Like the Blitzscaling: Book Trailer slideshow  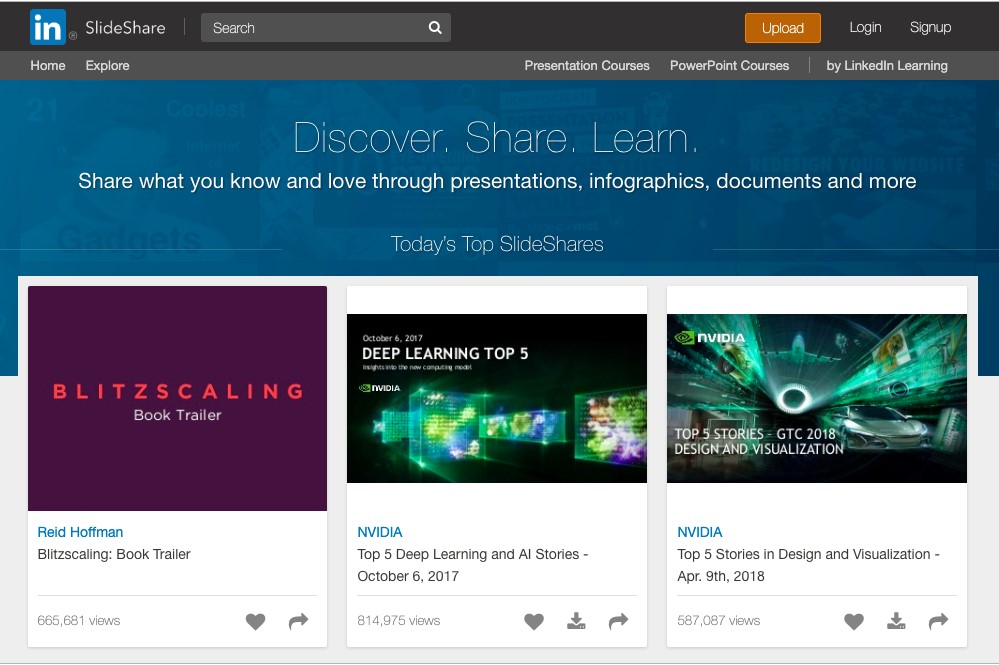pyautogui.click(x=255, y=621)
